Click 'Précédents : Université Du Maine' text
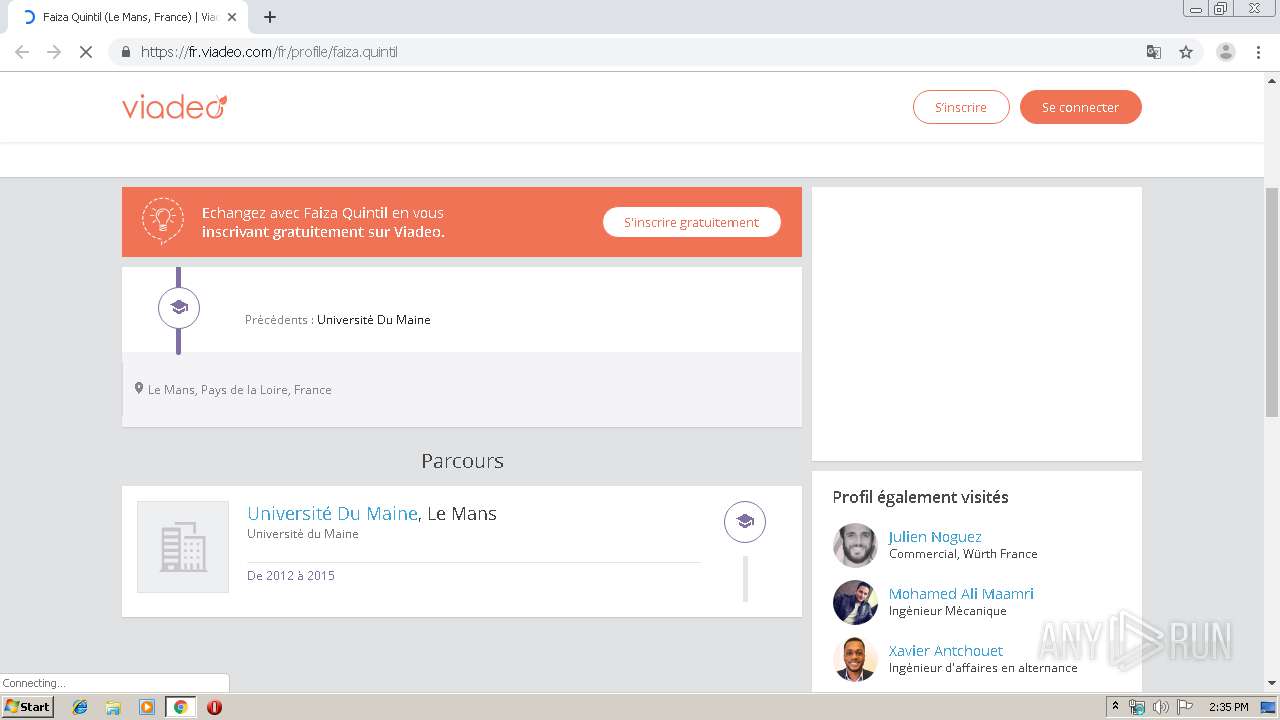This screenshot has height=720, width=1280. pyautogui.click(x=338, y=320)
